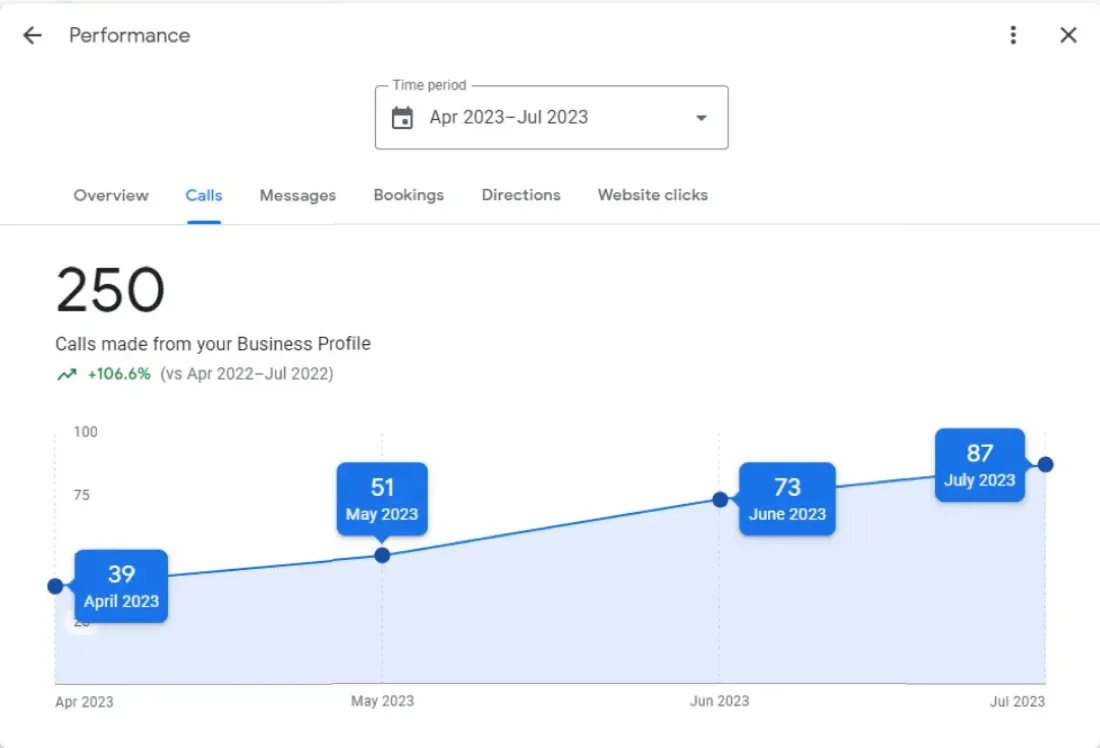Image resolution: width=1100 pixels, height=748 pixels.
Task: Click the 100 y-axis label
Action: [86, 432]
